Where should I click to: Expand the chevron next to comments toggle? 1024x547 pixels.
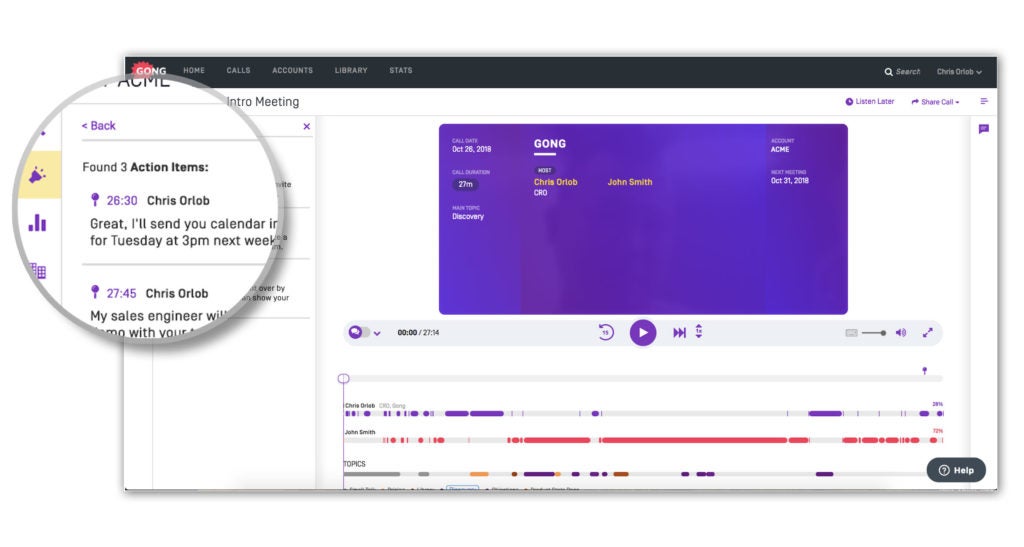[377, 334]
